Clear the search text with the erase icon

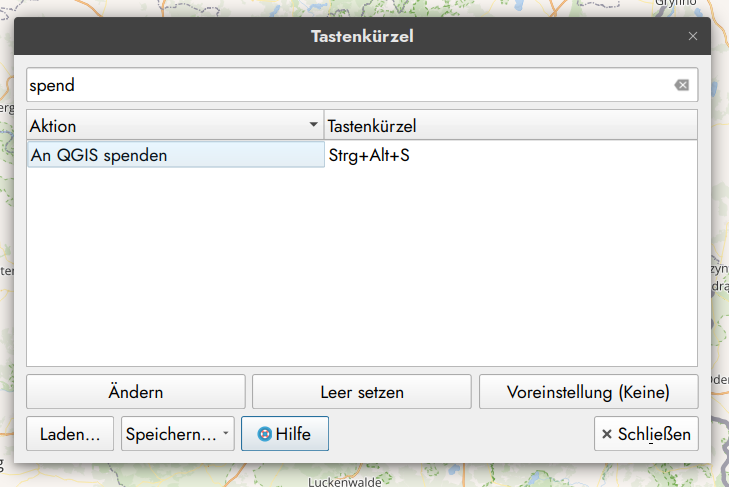(x=682, y=85)
